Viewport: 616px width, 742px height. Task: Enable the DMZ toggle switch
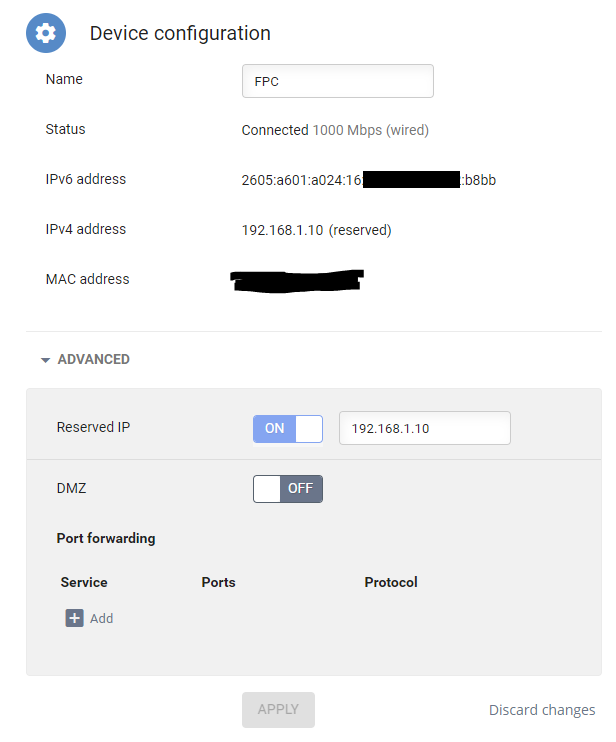pos(288,489)
